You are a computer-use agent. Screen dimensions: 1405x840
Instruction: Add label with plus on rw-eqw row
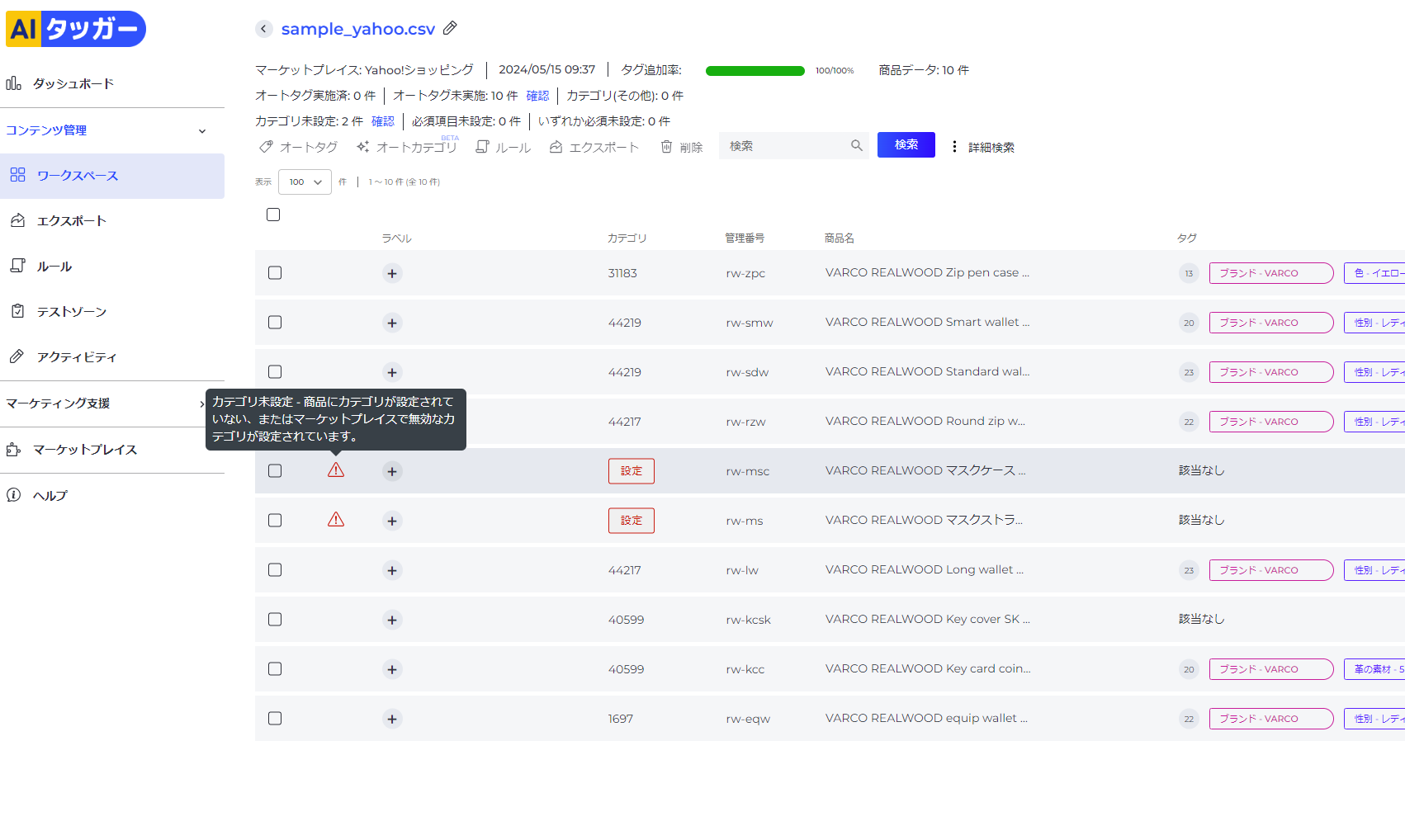392,719
